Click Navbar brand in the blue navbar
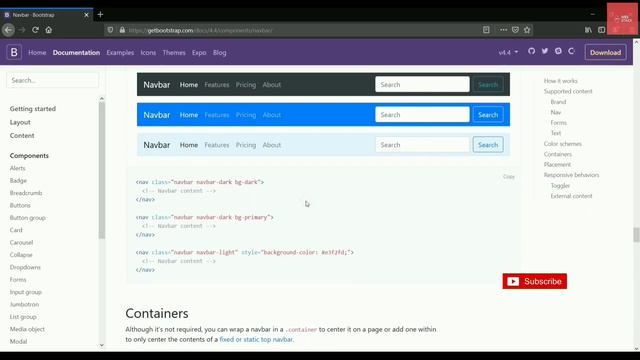 pyautogui.click(x=157, y=115)
